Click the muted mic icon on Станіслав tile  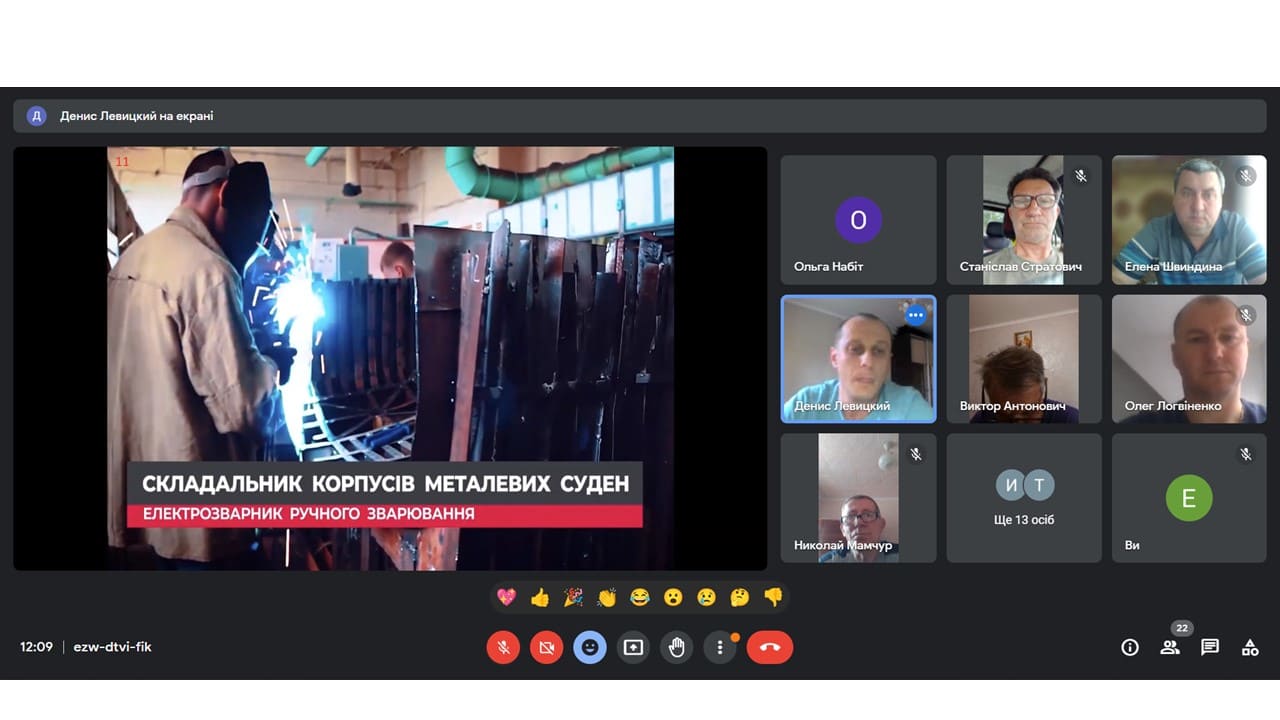(x=1081, y=176)
